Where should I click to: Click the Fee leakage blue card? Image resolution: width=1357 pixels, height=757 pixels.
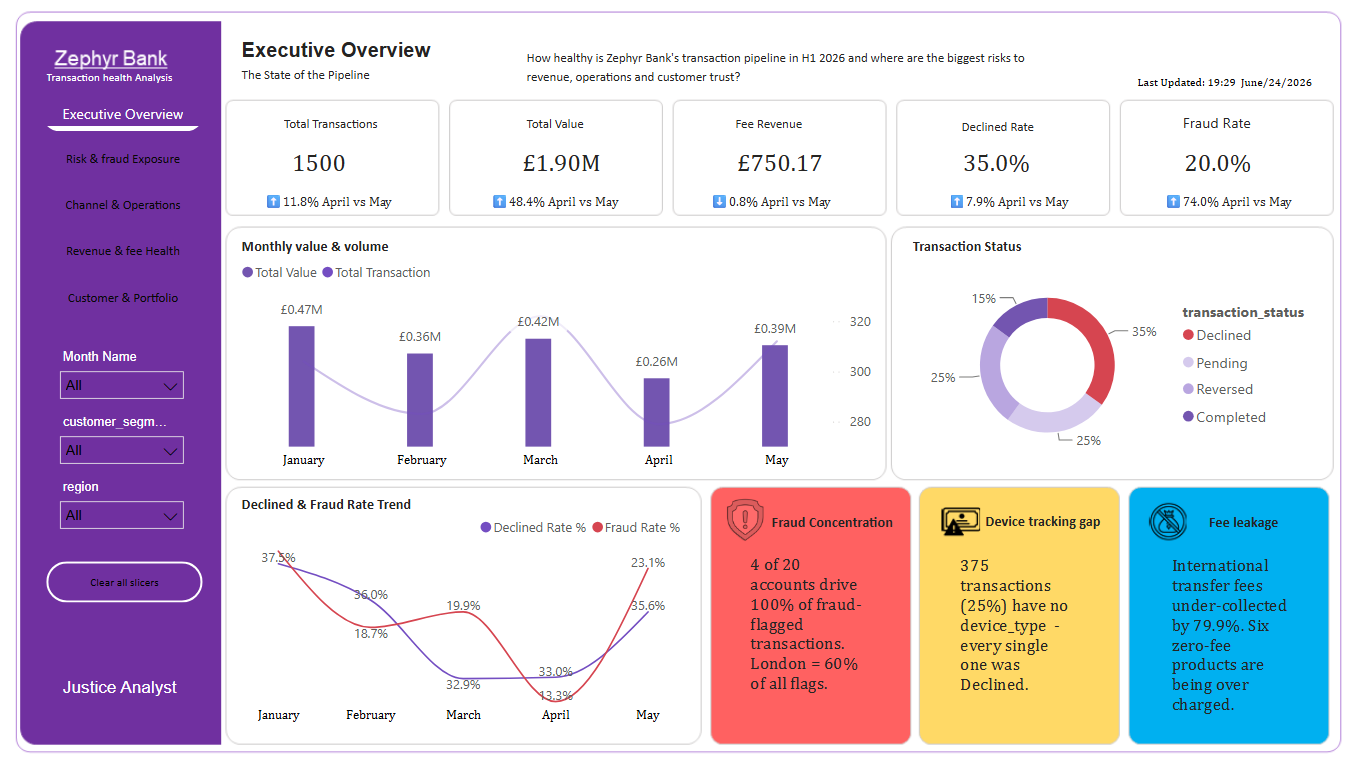[1229, 616]
